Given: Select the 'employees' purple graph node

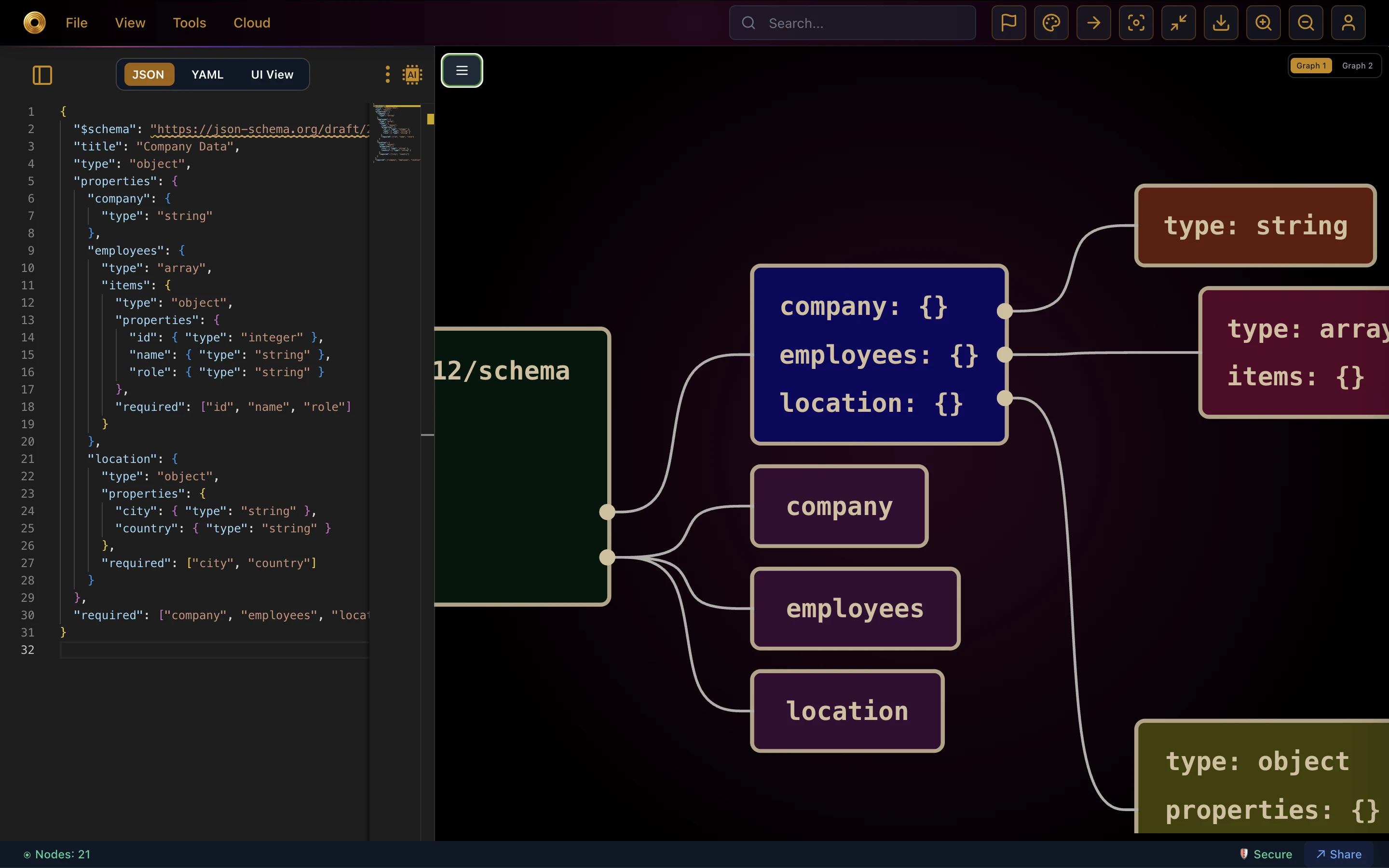Looking at the screenshot, I should [x=855, y=609].
